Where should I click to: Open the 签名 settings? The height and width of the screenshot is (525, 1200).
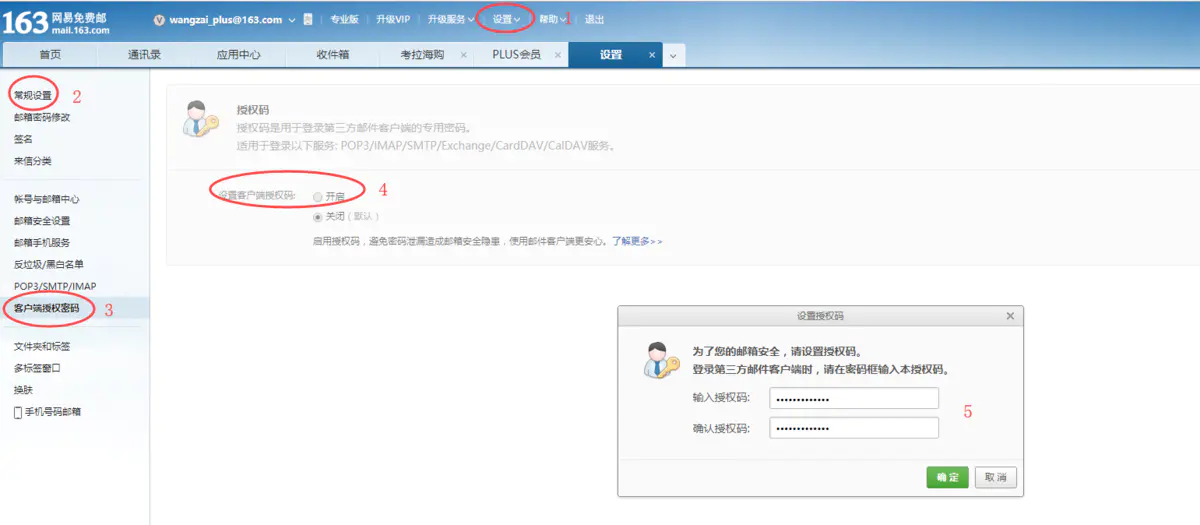click(x=23, y=139)
